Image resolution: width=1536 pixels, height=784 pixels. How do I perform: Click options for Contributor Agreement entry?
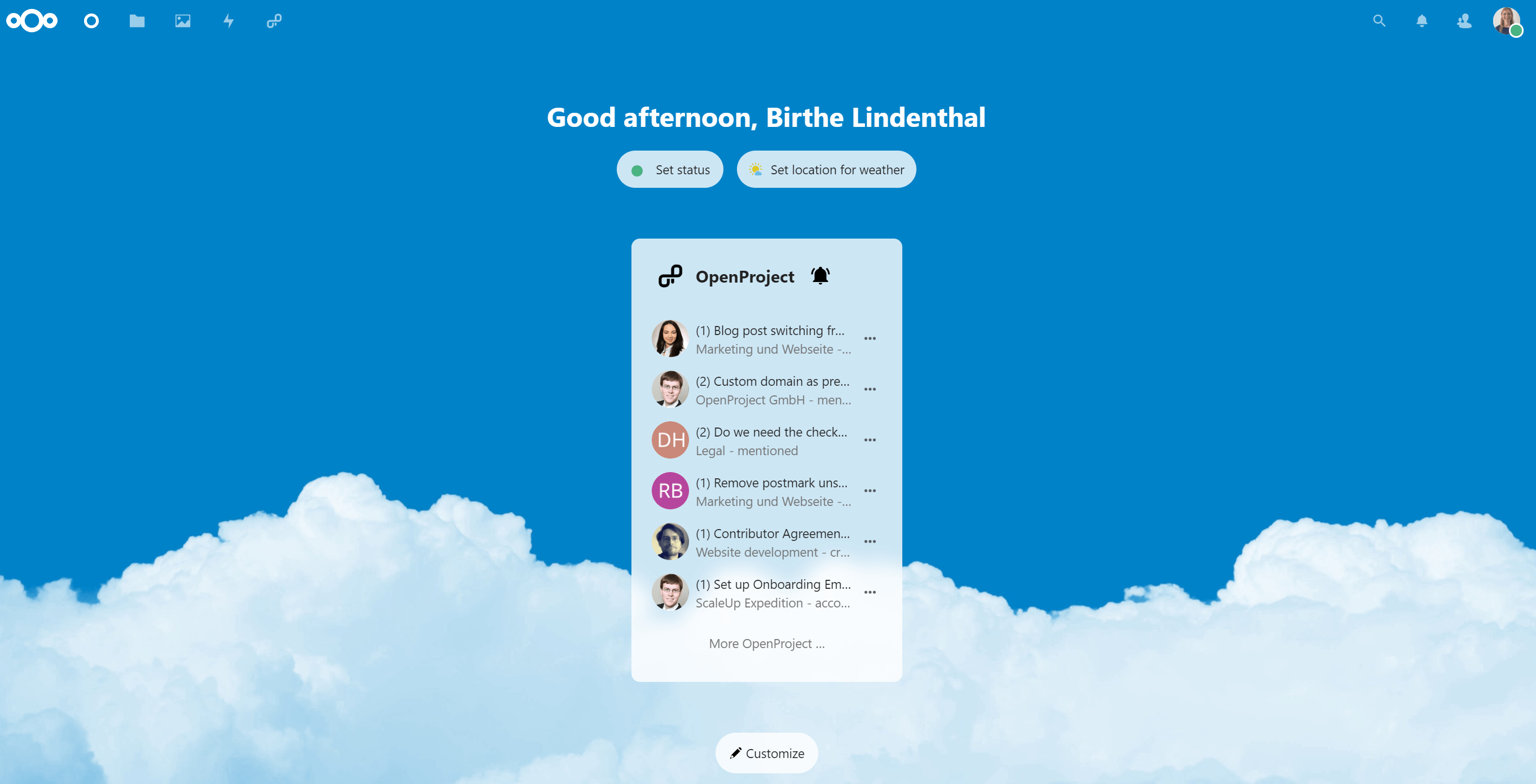[870, 540]
